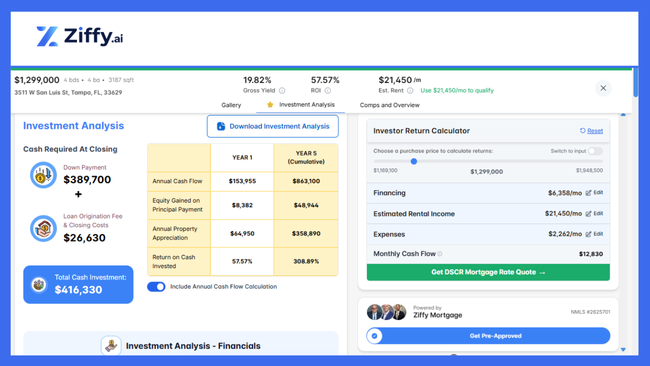Click the Year 5 return value 308.89%

[306, 262]
